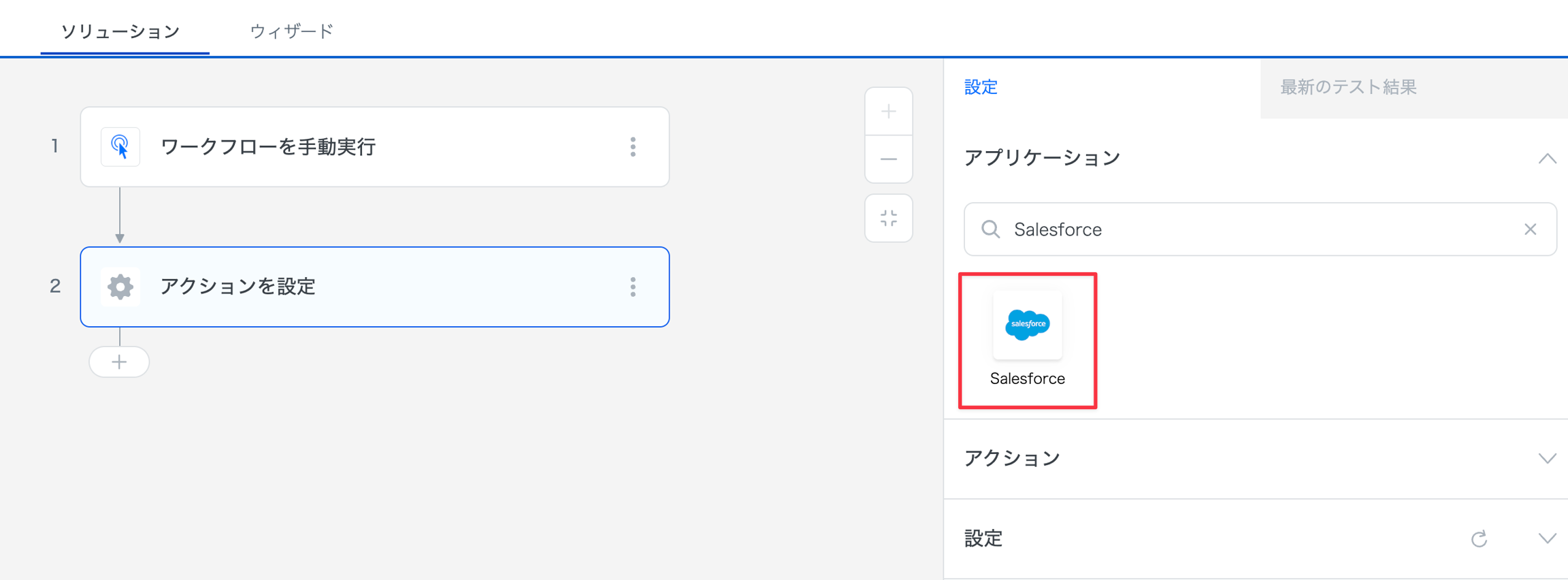
Task: Select the Salesforce application icon
Action: [1027, 325]
